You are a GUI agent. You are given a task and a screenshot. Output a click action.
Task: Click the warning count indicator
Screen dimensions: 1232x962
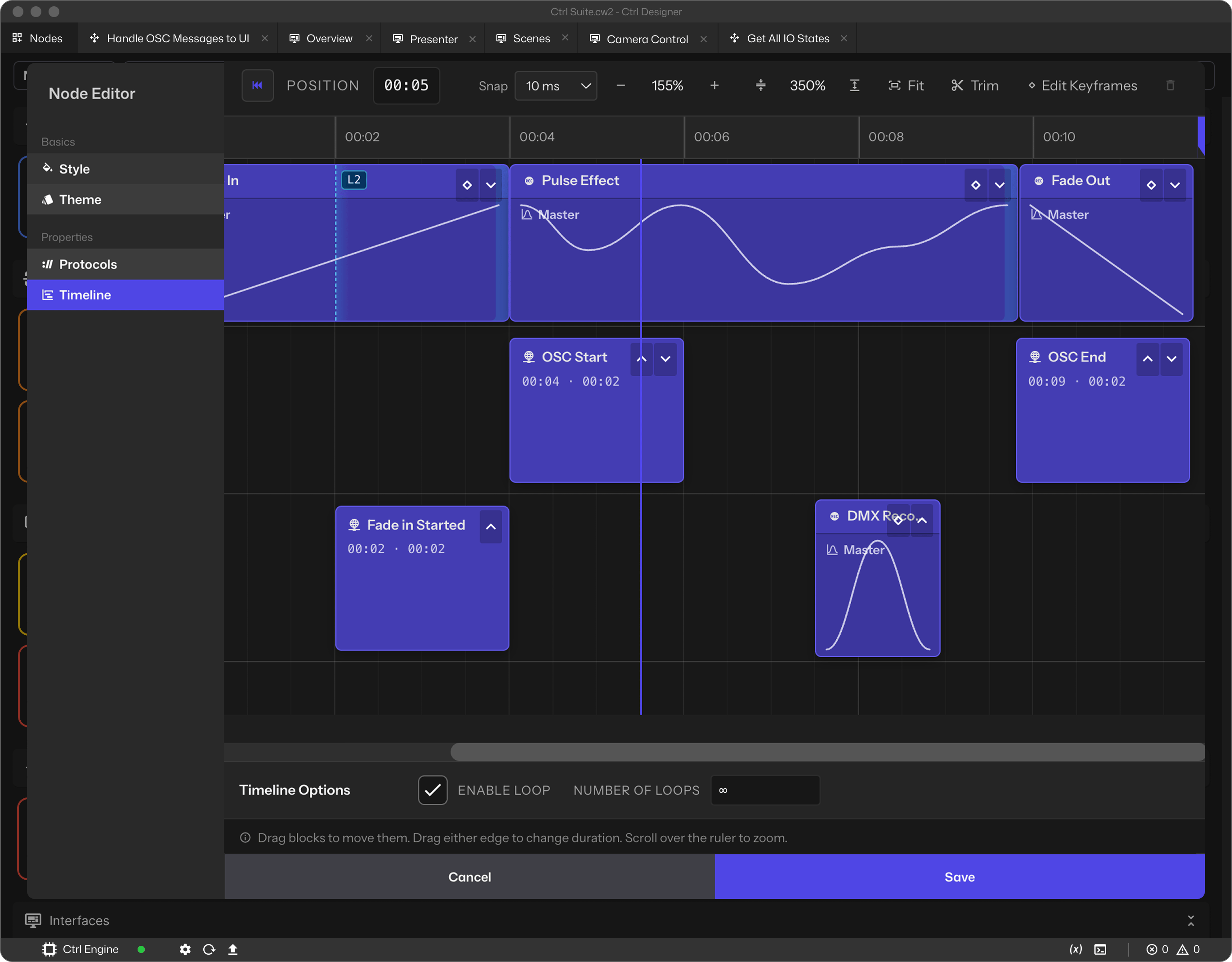[x=1188, y=949]
